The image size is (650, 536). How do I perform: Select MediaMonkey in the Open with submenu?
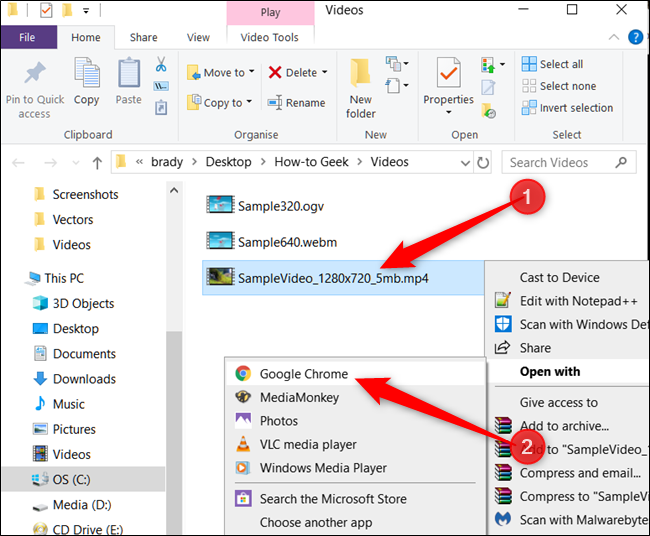pyautogui.click(x=355, y=397)
